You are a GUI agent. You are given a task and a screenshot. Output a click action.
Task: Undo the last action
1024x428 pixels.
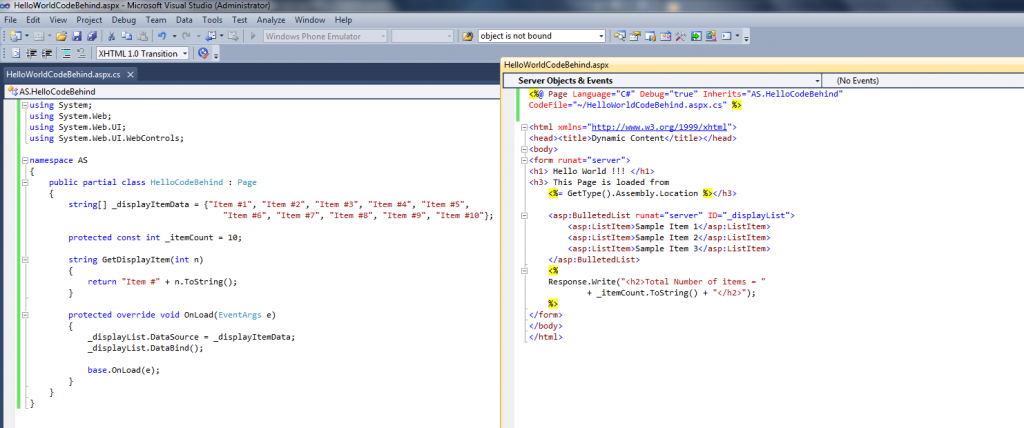[x=162, y=36]
